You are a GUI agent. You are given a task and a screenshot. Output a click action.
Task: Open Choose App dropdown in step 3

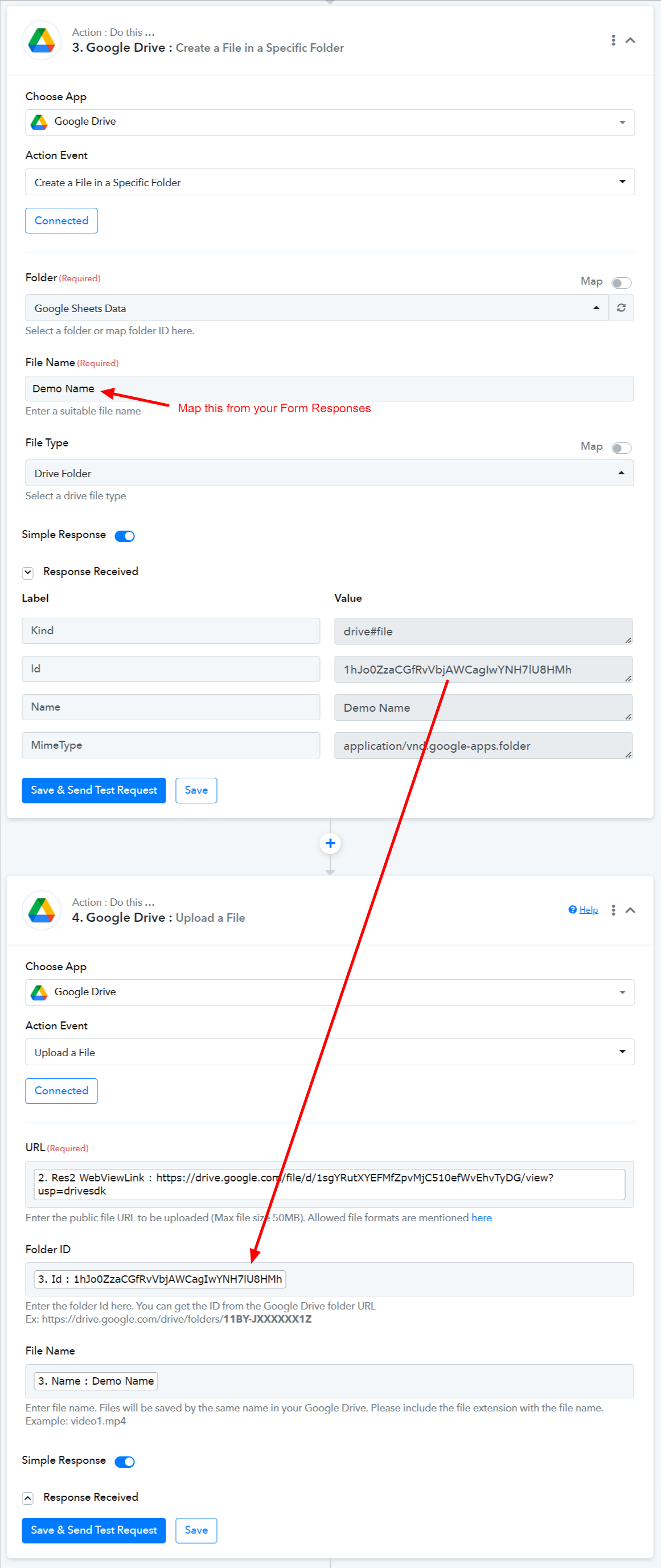[330, 122]
